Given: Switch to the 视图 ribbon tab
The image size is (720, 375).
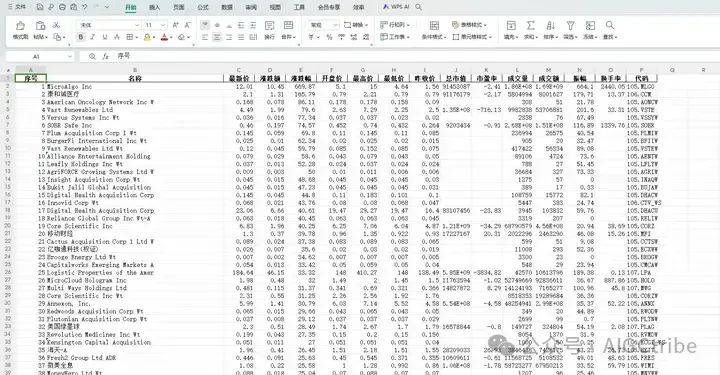Looking at the screenshot, I should click(x=275, y=7).
